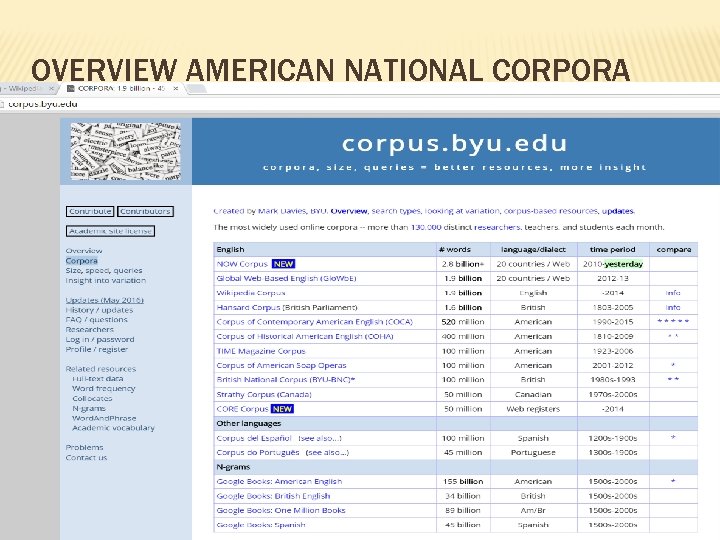Open Corpus of Contemporary American English

pos(315,322)
